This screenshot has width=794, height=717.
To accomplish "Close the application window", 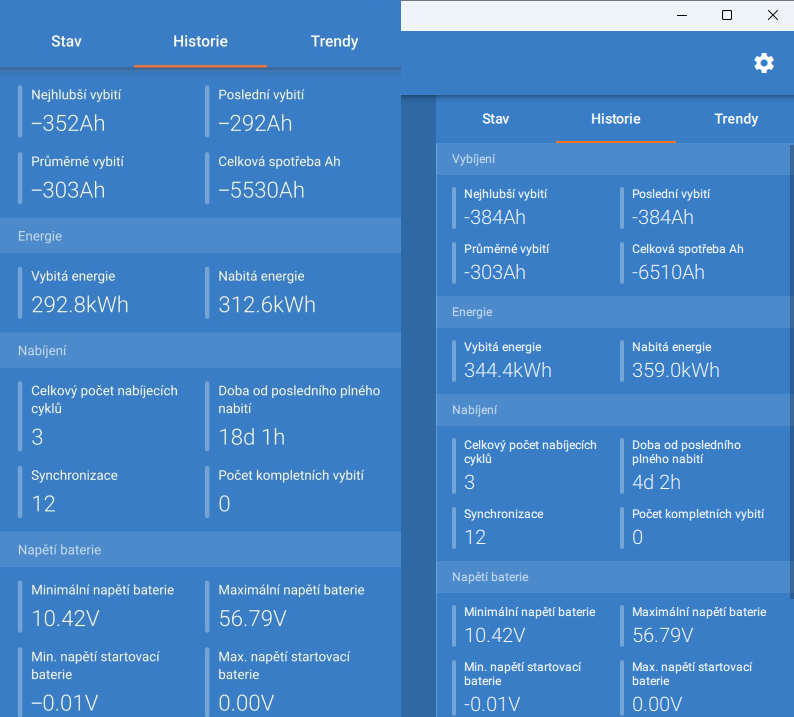I will [773, 15].
